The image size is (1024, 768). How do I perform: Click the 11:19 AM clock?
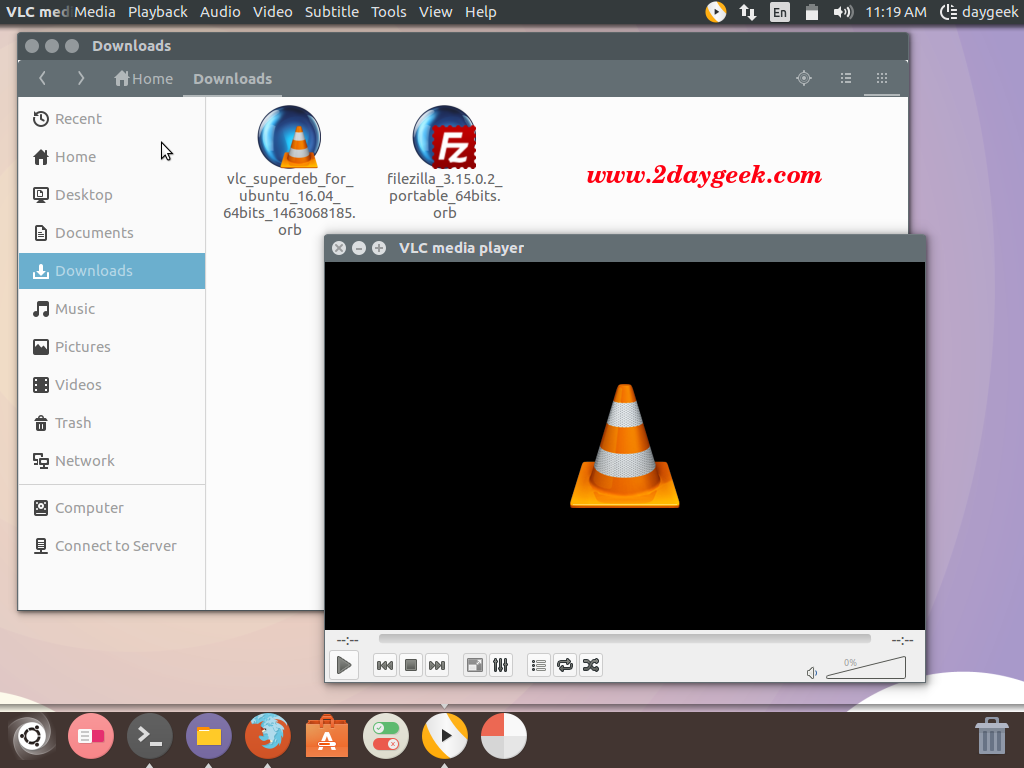point(896,12)
